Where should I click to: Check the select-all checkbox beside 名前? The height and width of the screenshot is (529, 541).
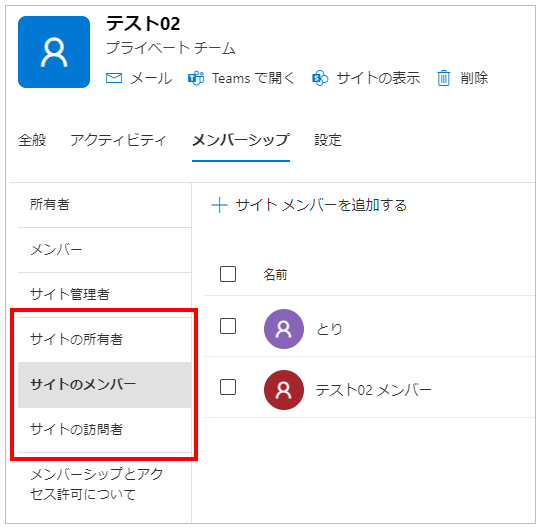[228, 274]
